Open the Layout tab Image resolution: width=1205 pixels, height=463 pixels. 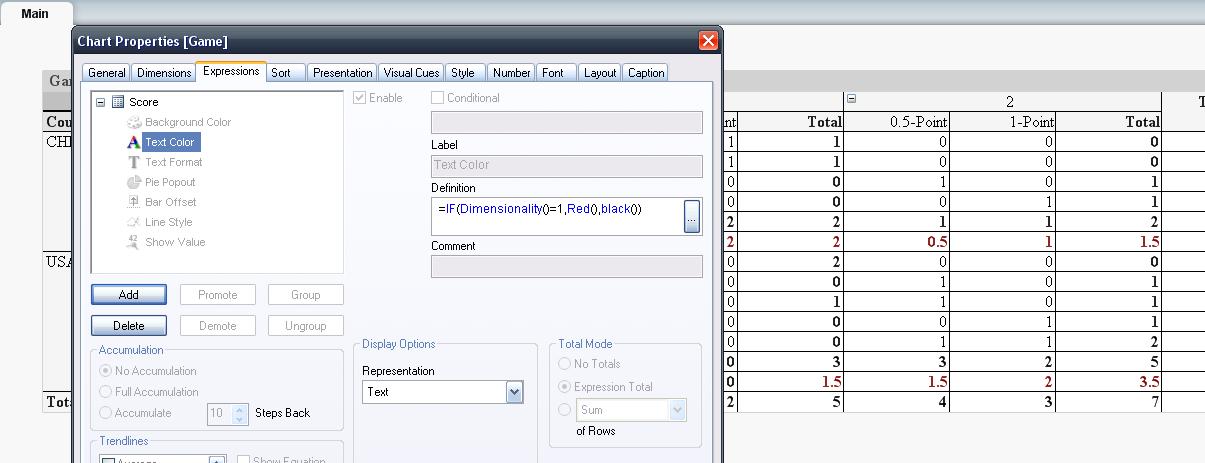(x=600, y=73)
